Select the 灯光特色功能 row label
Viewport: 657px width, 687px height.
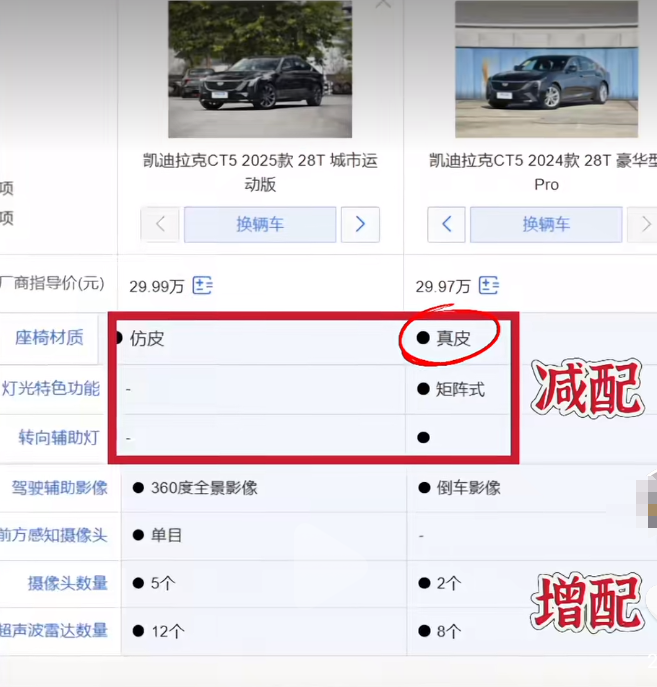click(51, 389)
